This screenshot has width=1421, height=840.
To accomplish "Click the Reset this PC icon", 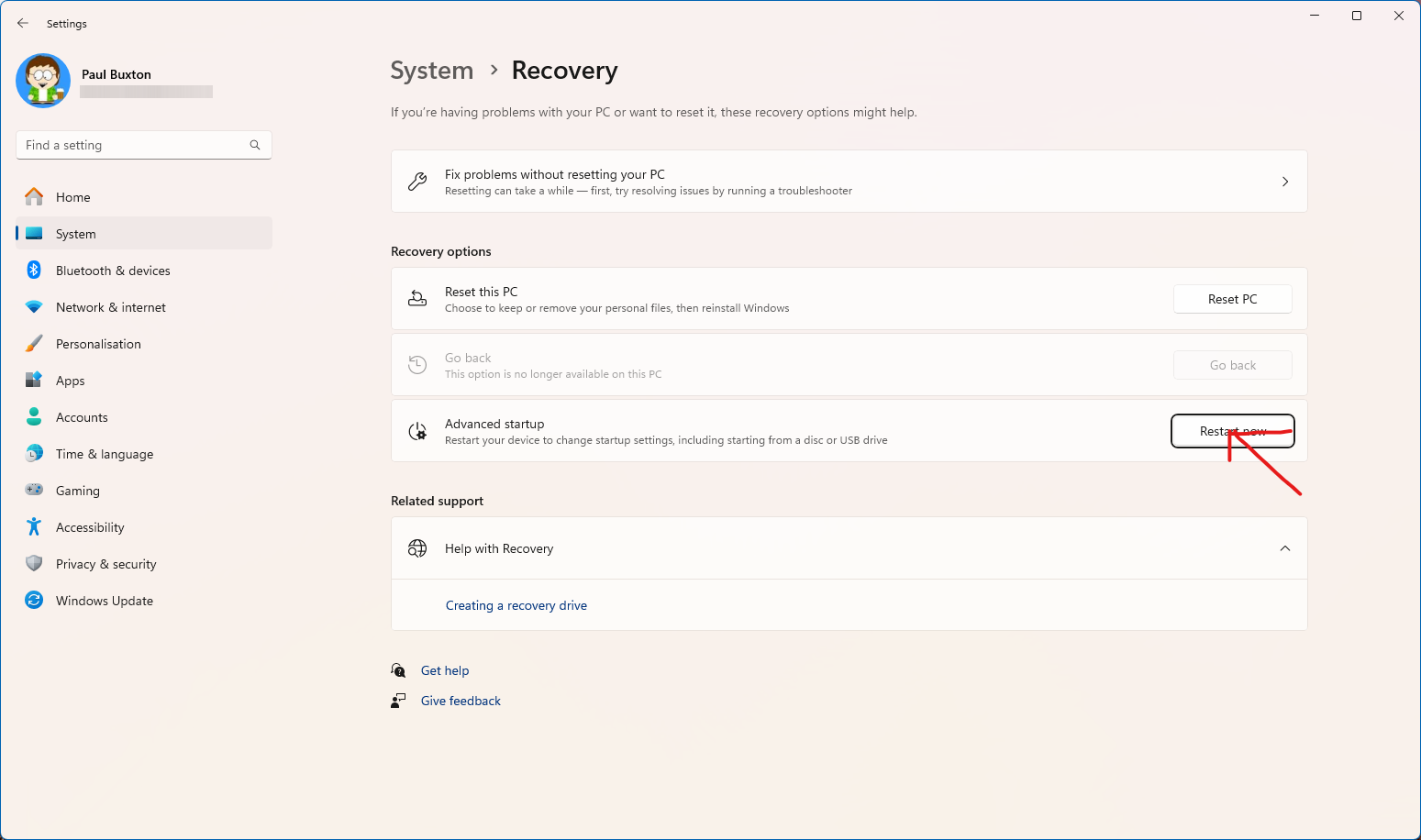I will (417, 299).
